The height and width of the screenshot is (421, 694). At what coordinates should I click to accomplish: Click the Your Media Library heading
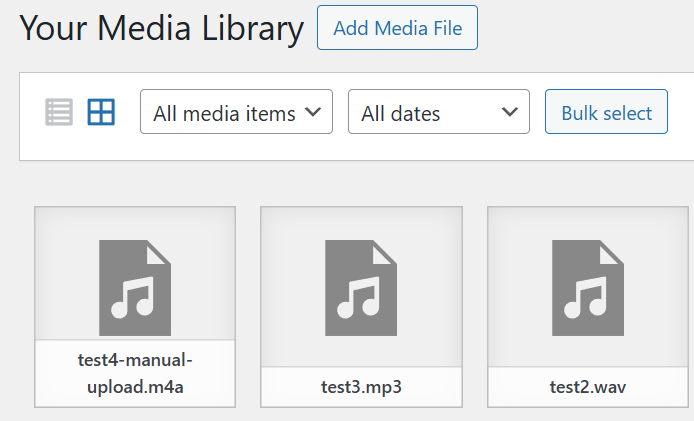[160, 28]
